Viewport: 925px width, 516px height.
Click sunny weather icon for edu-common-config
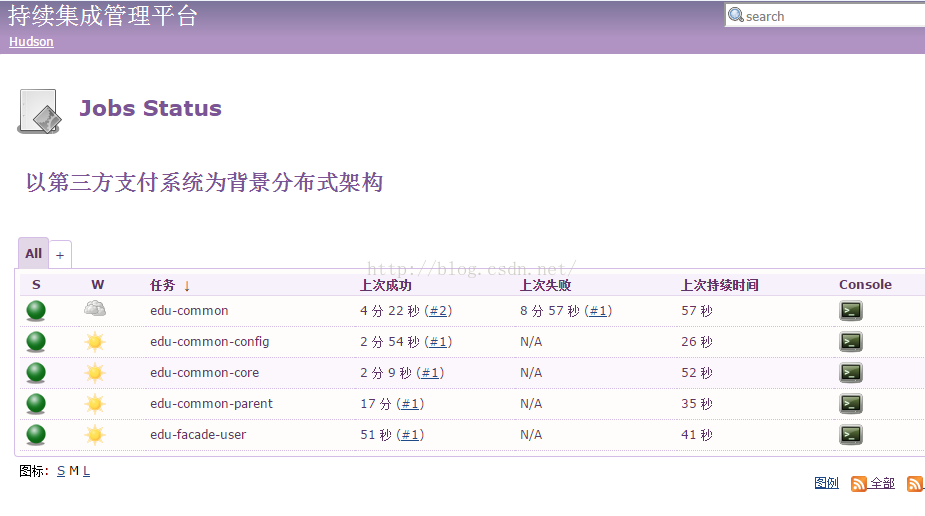click(95, 341)
